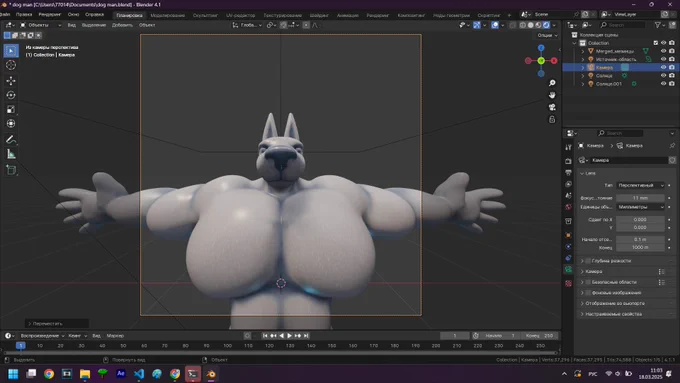Open the Правка menu
The image size is (680, 383).
[24, 15]
